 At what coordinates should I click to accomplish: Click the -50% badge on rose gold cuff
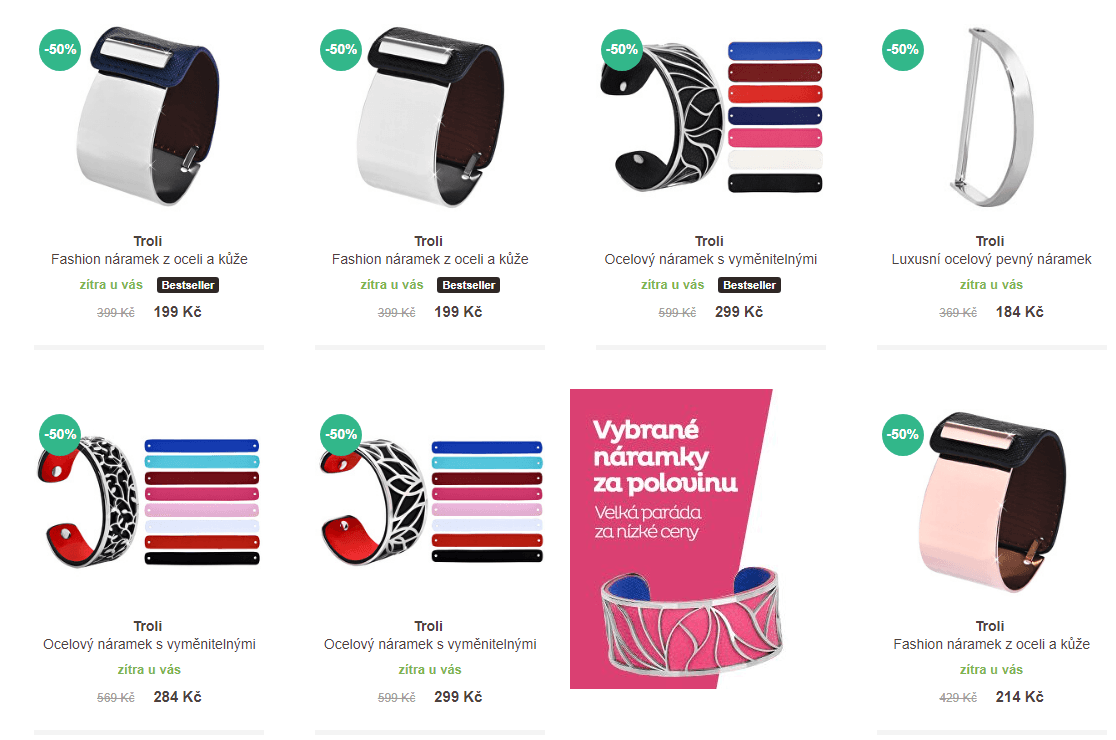point(902,435)
